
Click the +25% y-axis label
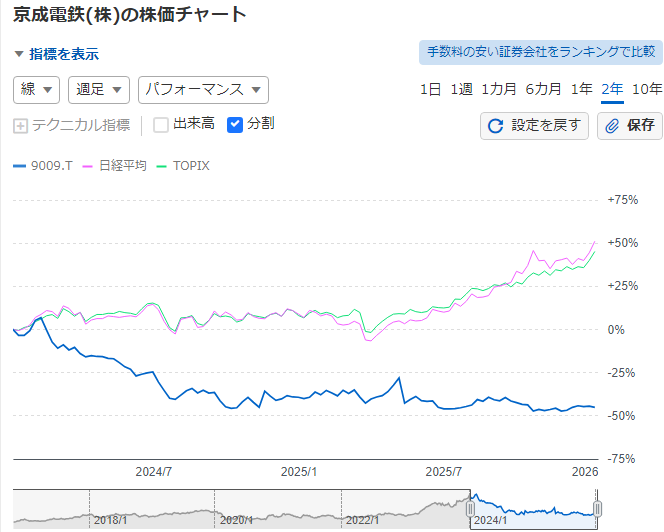622,286
